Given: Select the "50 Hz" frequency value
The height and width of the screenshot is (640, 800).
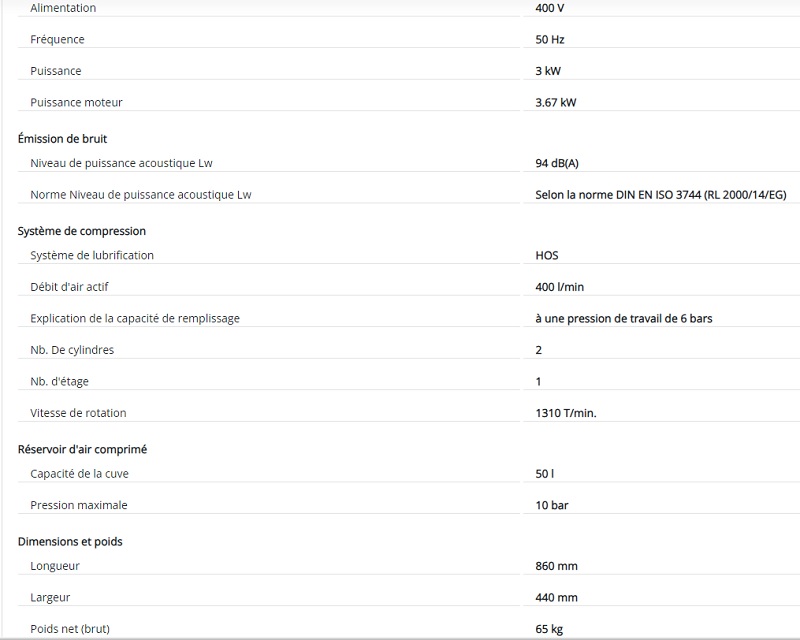Looking at the screenshot, I should pyautogui.click(x=551, y=40).
